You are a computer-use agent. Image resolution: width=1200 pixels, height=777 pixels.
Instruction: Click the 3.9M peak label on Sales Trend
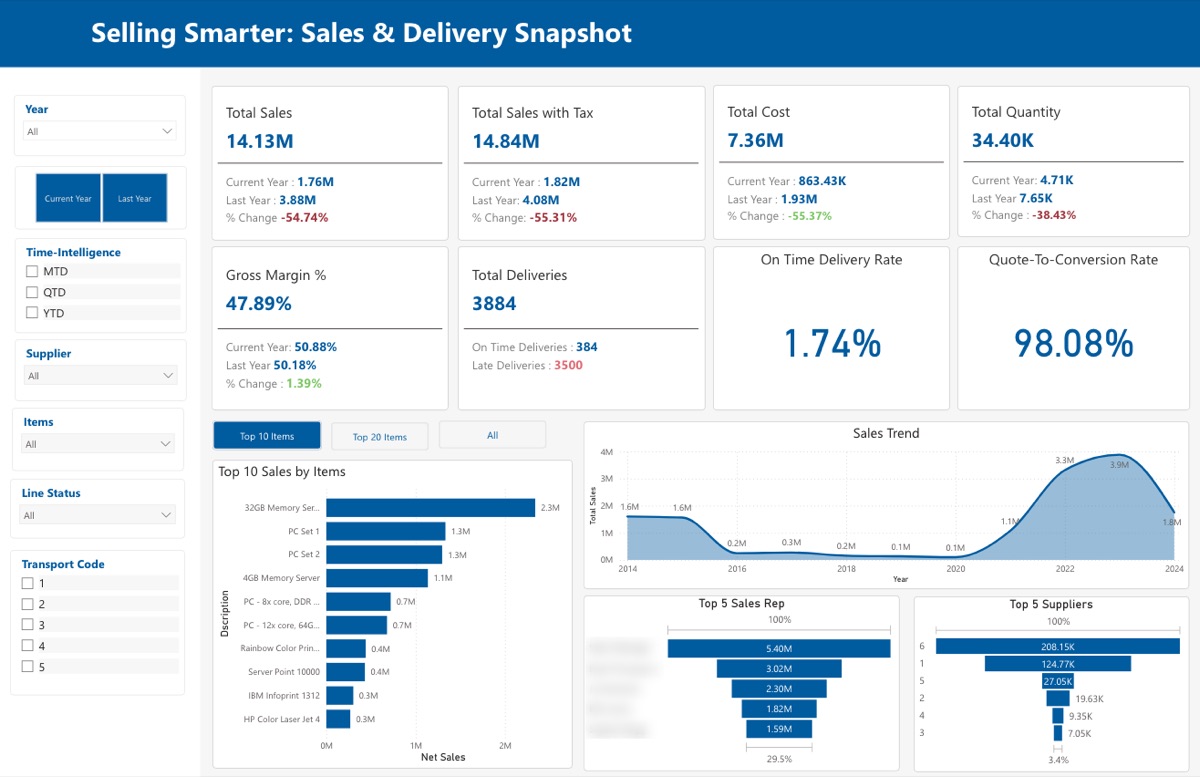point(1119,465)
